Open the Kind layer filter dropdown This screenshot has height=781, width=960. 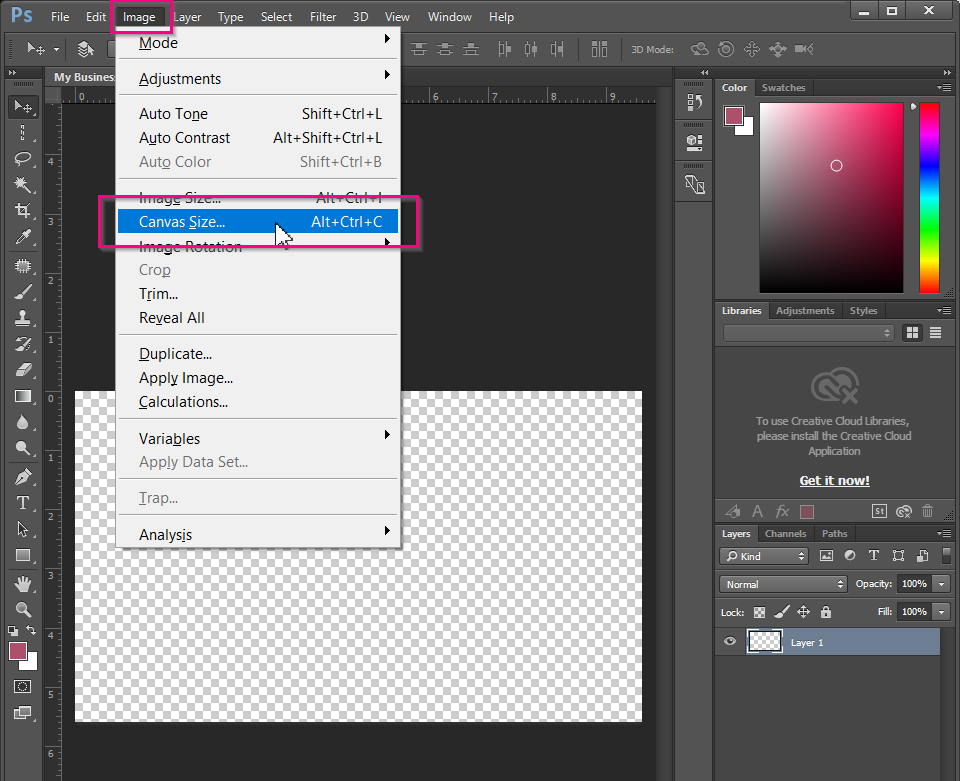point(765,556)
